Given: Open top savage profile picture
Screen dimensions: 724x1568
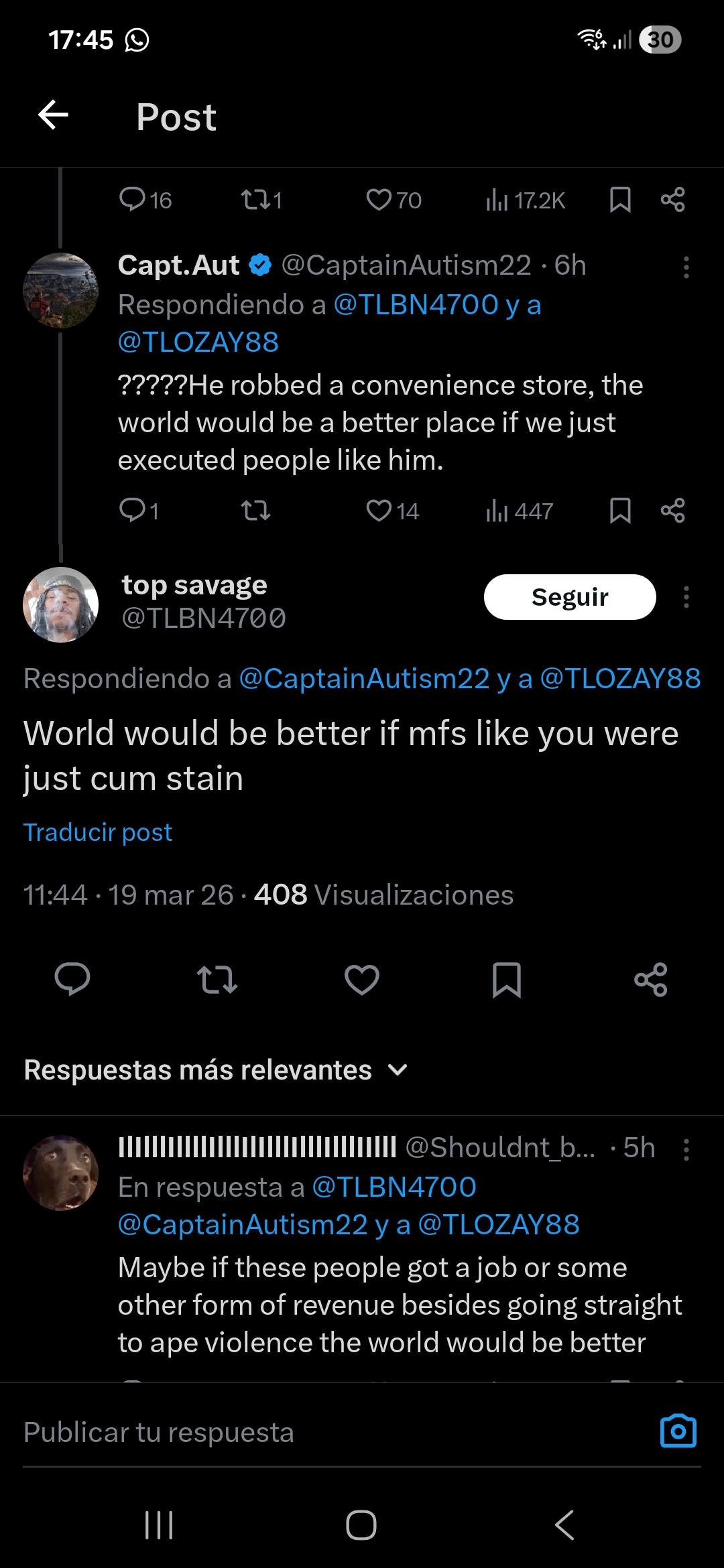Looking at the screenshot, I should tap(60, 604).
